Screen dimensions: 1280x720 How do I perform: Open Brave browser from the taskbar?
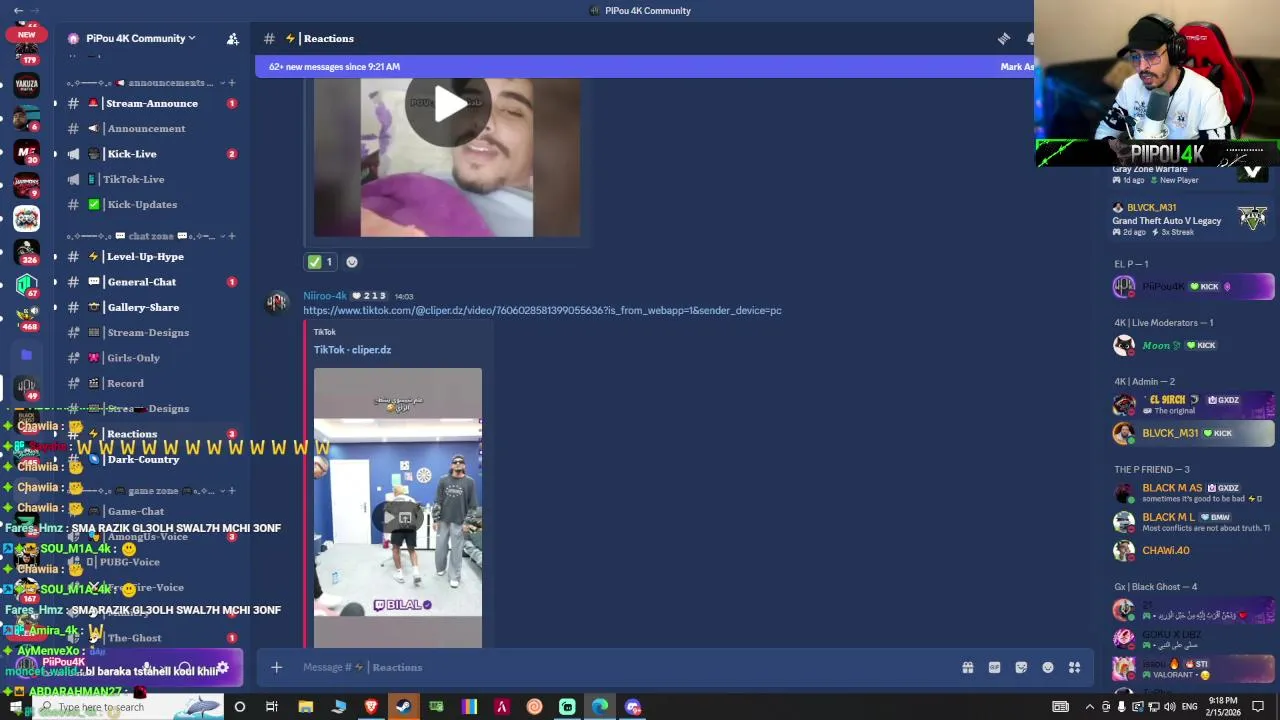click(371, 707)
